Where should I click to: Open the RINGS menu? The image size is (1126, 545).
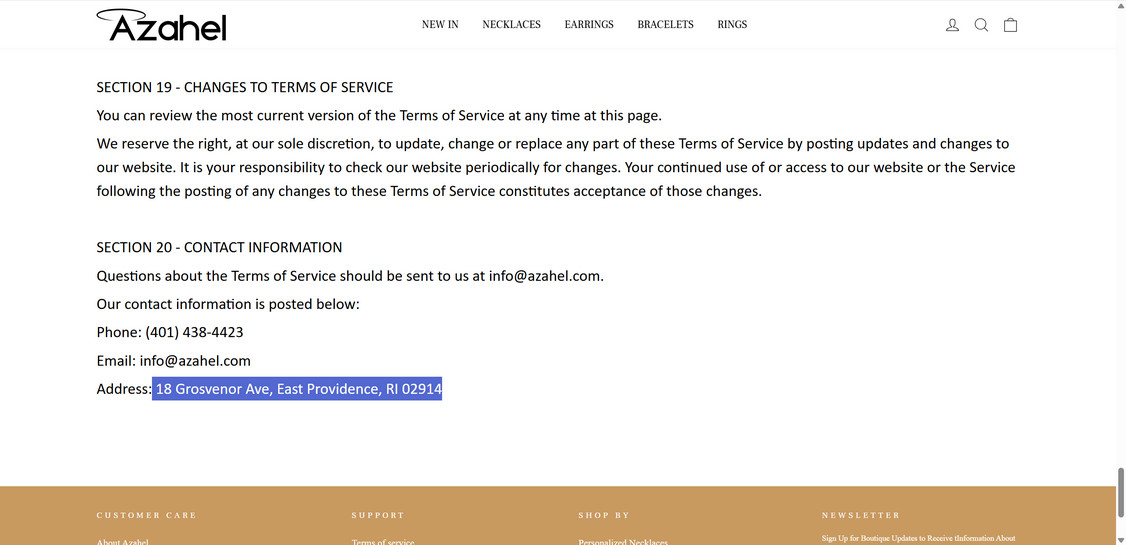[732, 24]
